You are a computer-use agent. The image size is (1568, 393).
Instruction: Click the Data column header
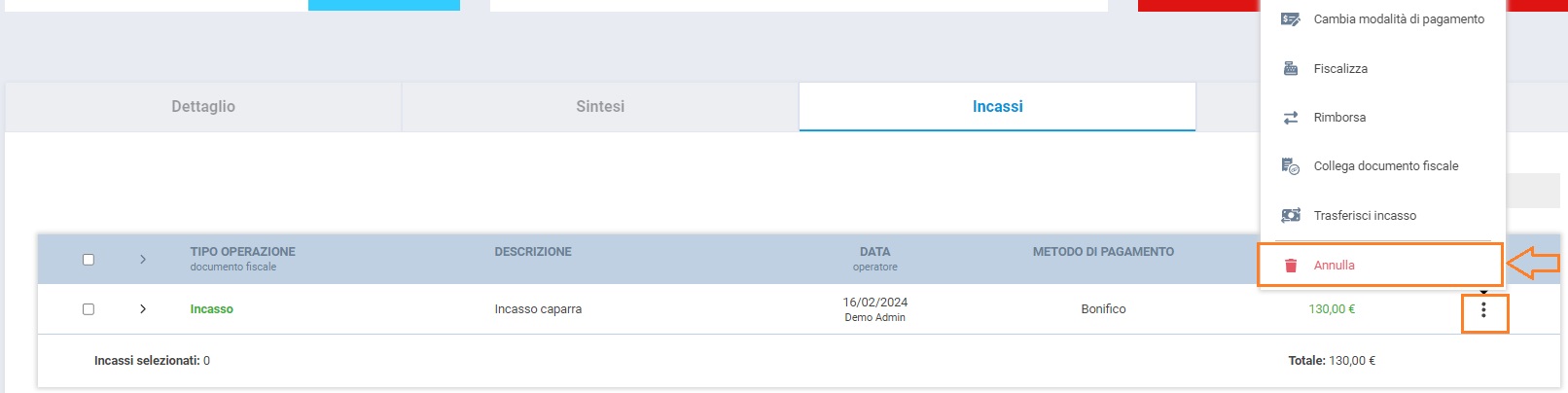(874, 252)
